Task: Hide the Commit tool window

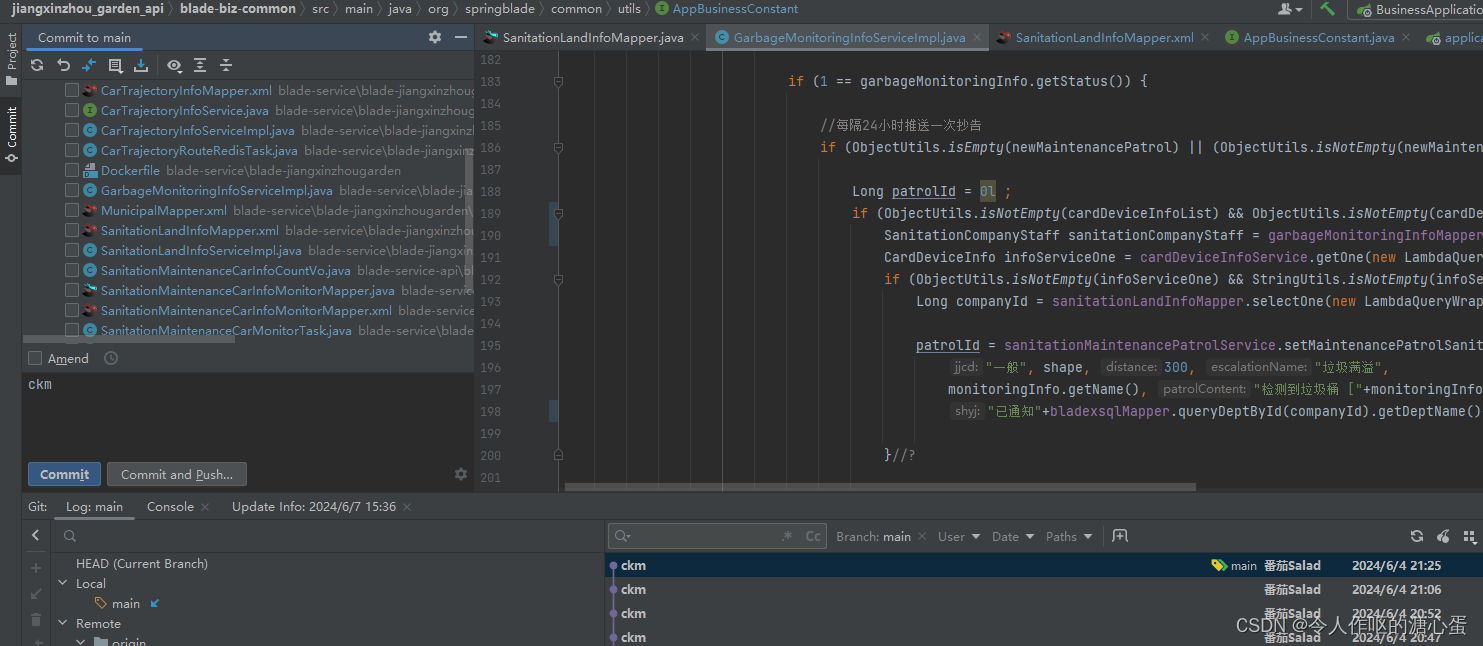Action: point(459,37)
